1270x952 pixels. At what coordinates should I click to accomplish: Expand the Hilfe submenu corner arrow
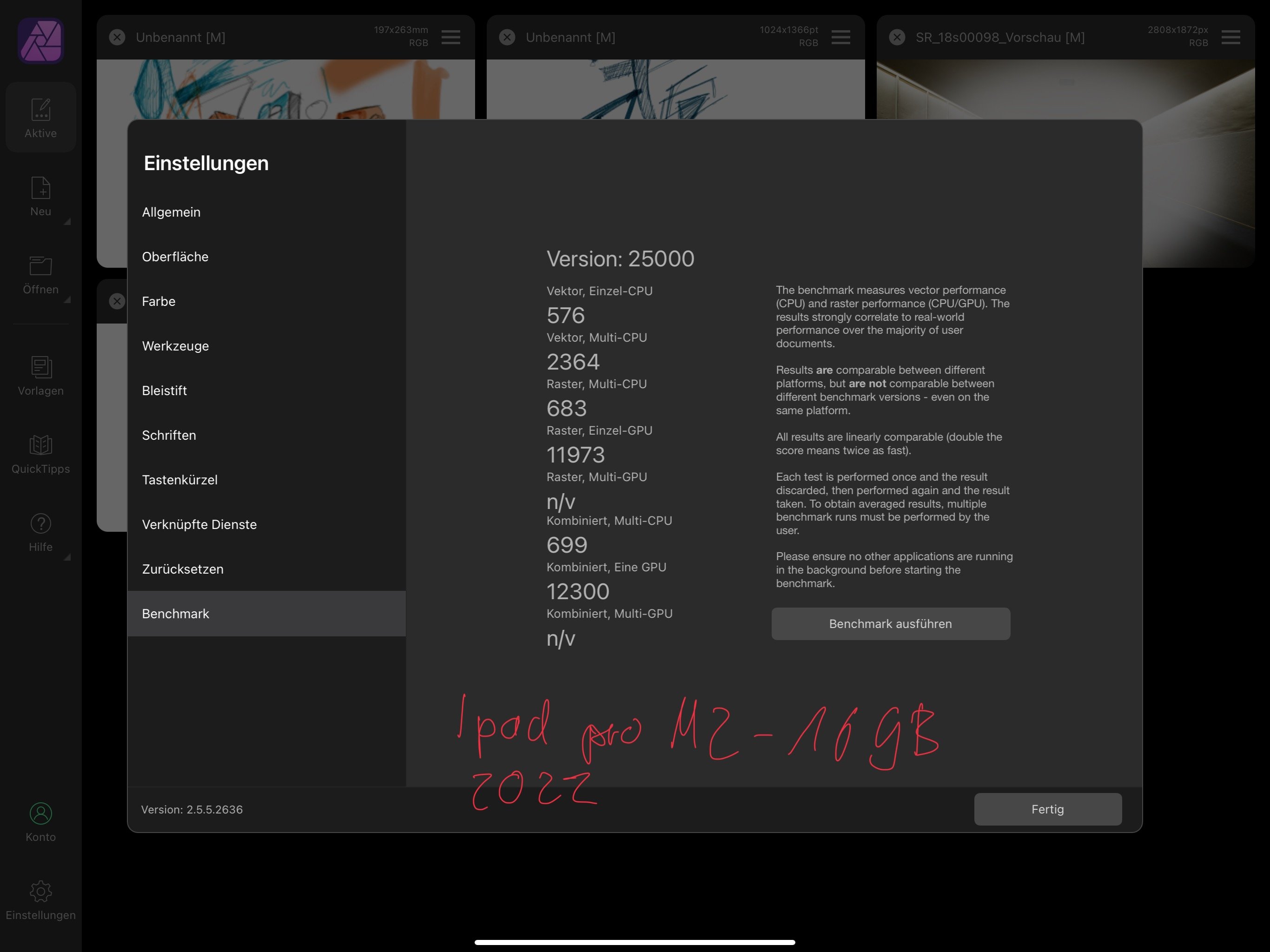67,557
